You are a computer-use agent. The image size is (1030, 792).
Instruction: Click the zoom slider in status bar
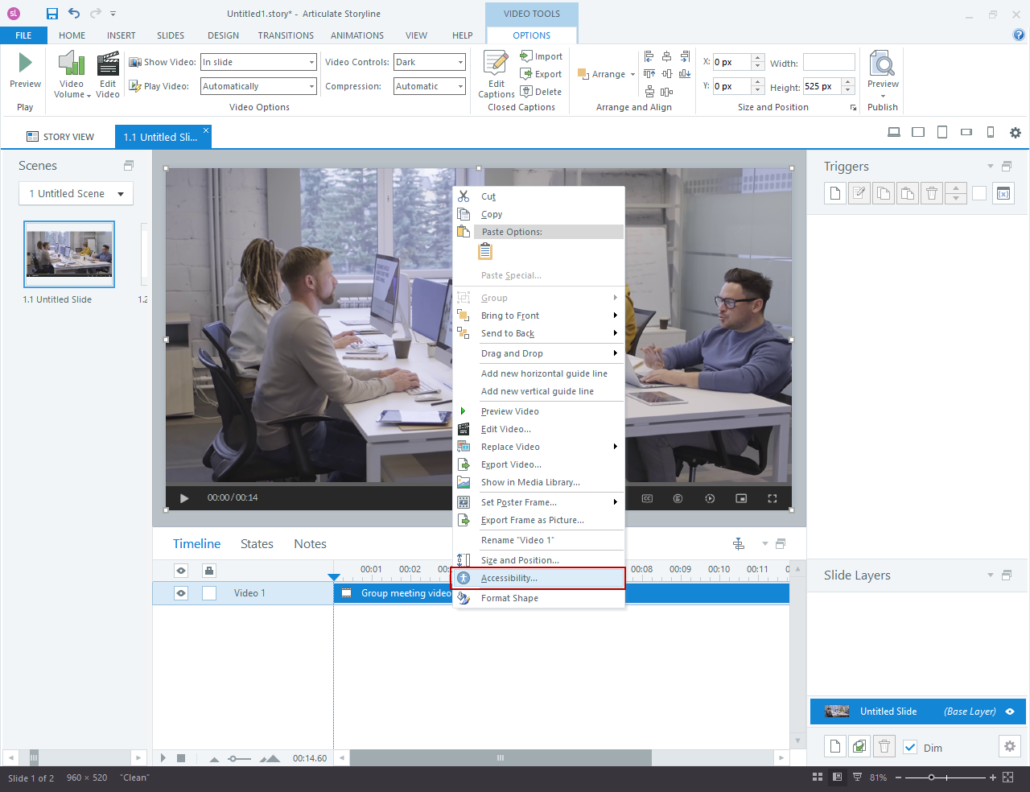[x=931, y=777]
